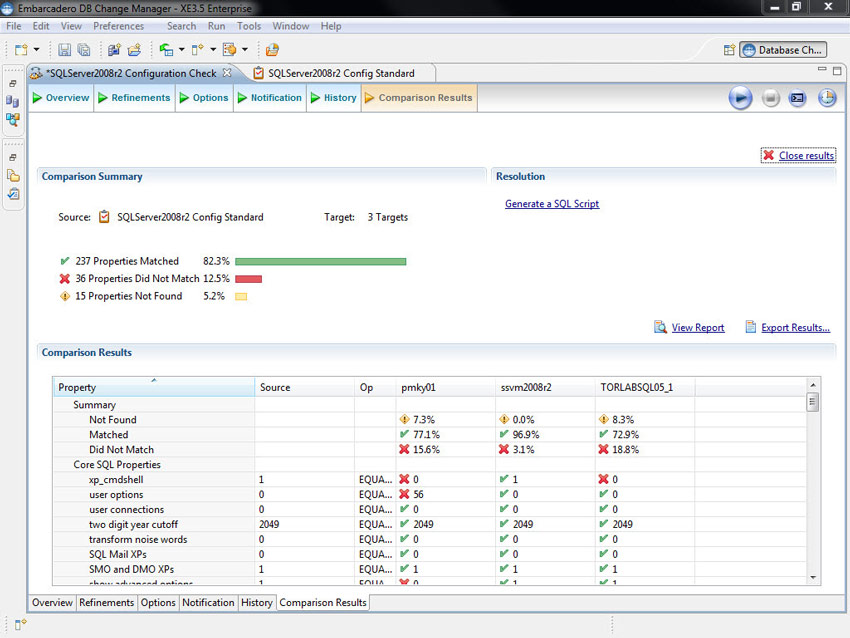Click the green arrow table toolbar icon
The image size is (850, 638).
click(x=166, y=50)
